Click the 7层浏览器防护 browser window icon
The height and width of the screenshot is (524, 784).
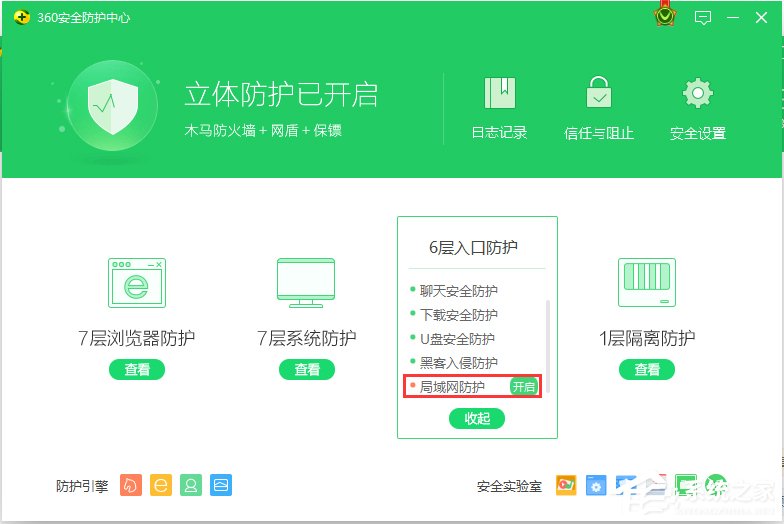click(137, 283)
